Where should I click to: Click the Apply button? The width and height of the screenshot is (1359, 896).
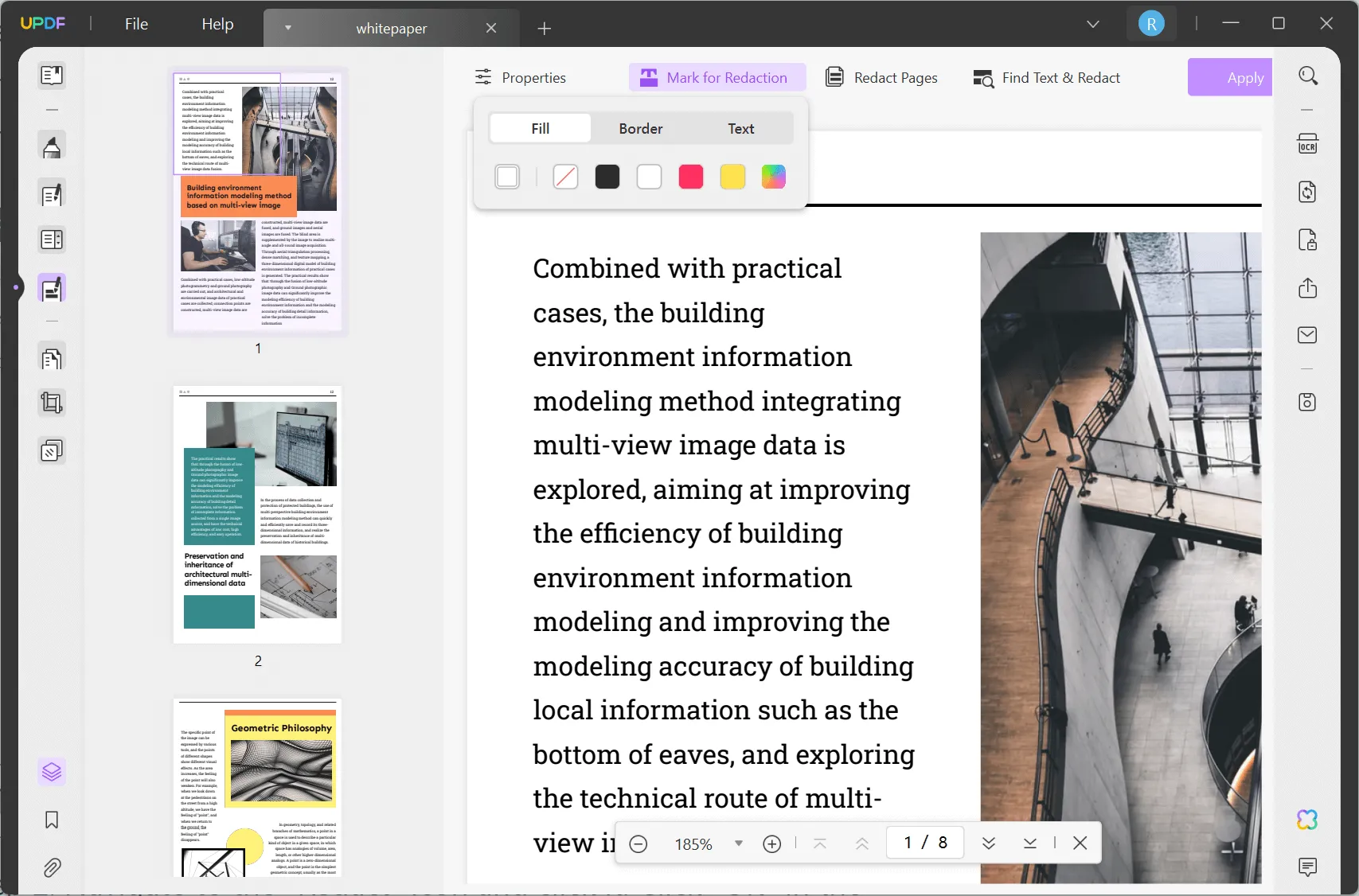[x=1230, y=78]
